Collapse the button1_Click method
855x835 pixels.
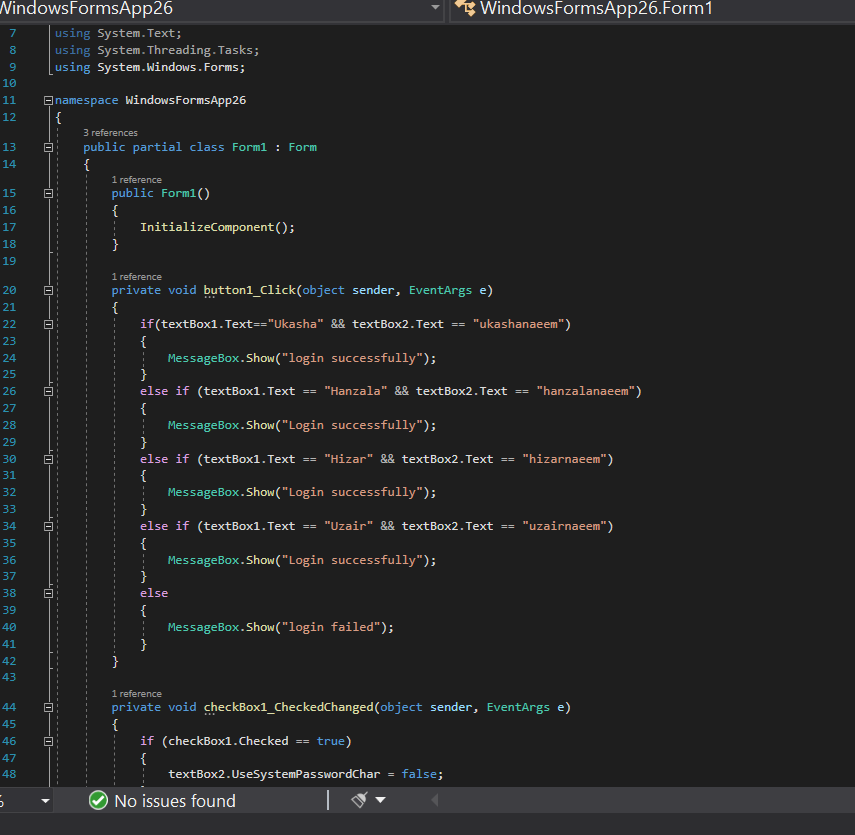click(x=47, y=289)
